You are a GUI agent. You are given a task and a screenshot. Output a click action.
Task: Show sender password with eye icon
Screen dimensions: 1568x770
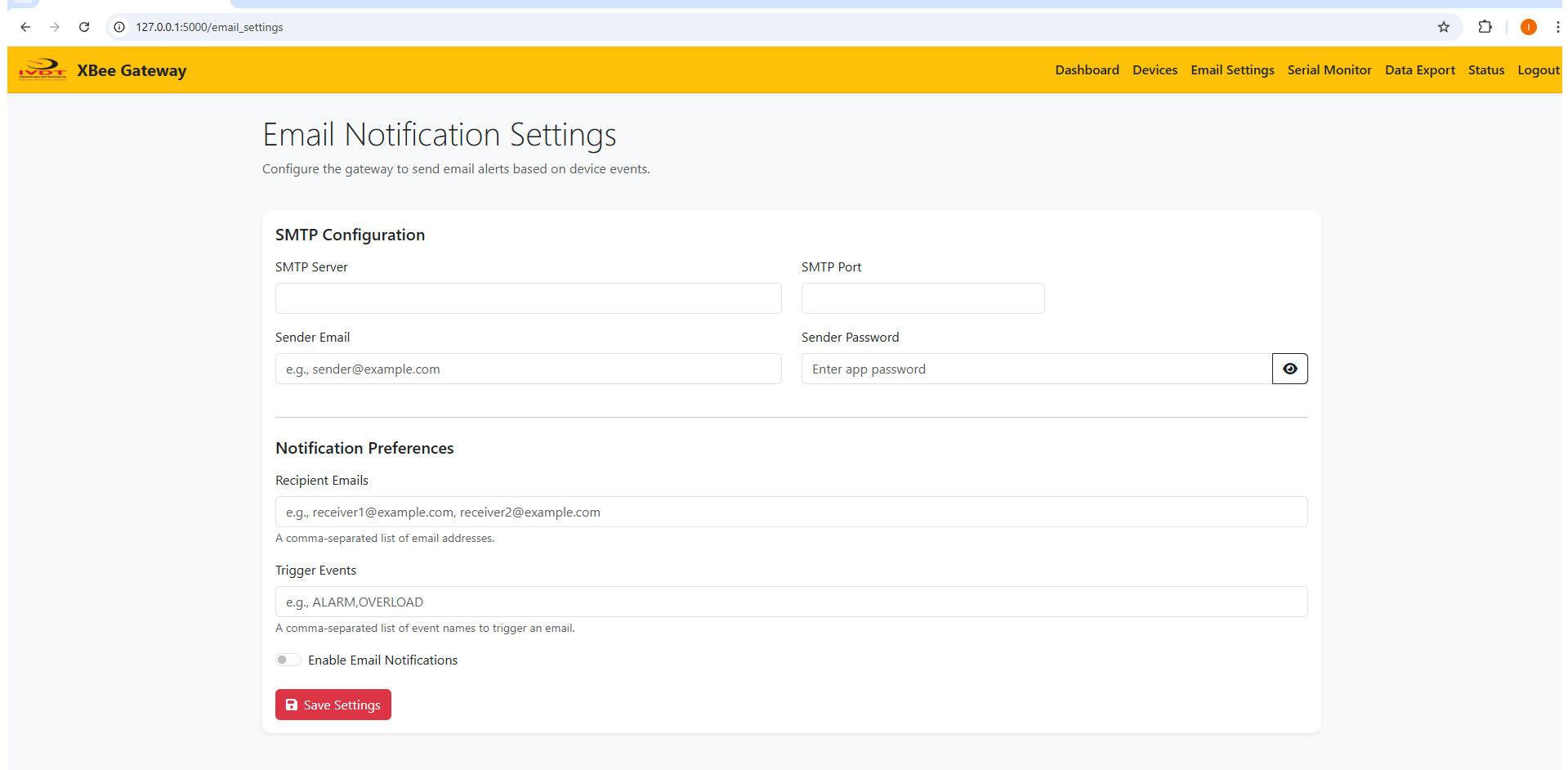(x=1289, y=369)
